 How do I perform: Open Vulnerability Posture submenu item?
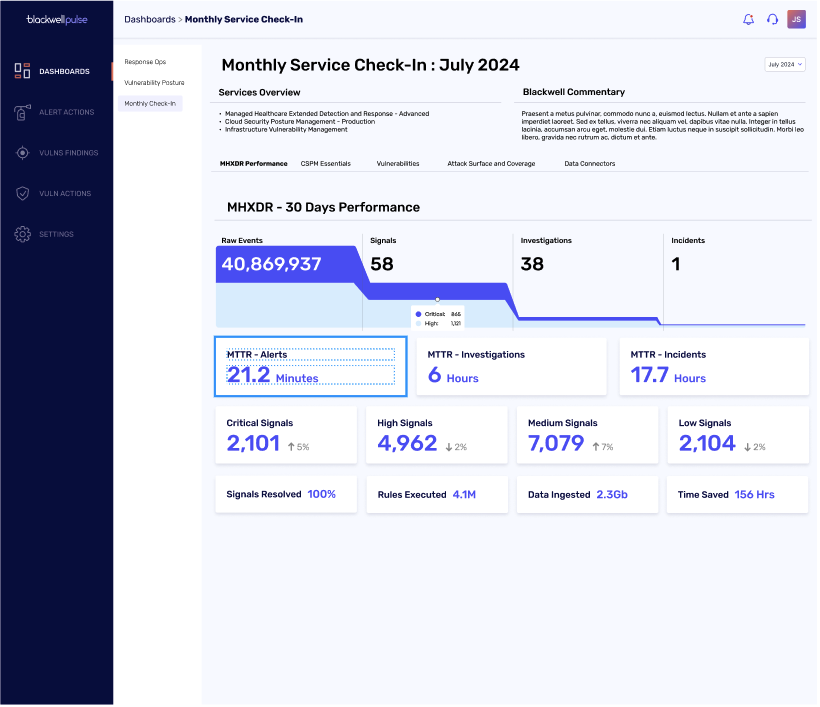tap(154, 83)
